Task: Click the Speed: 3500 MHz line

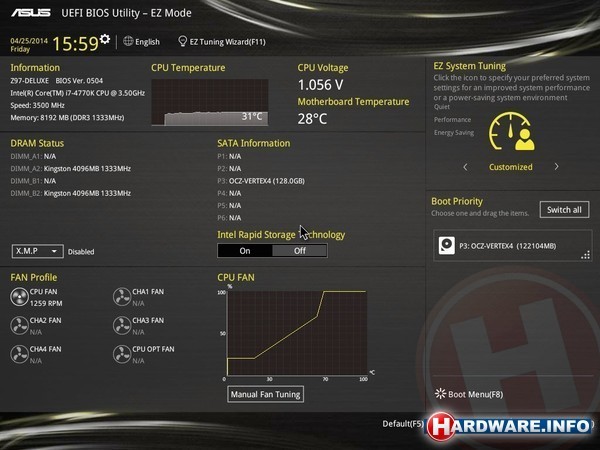Action: (x=38, y=105)
